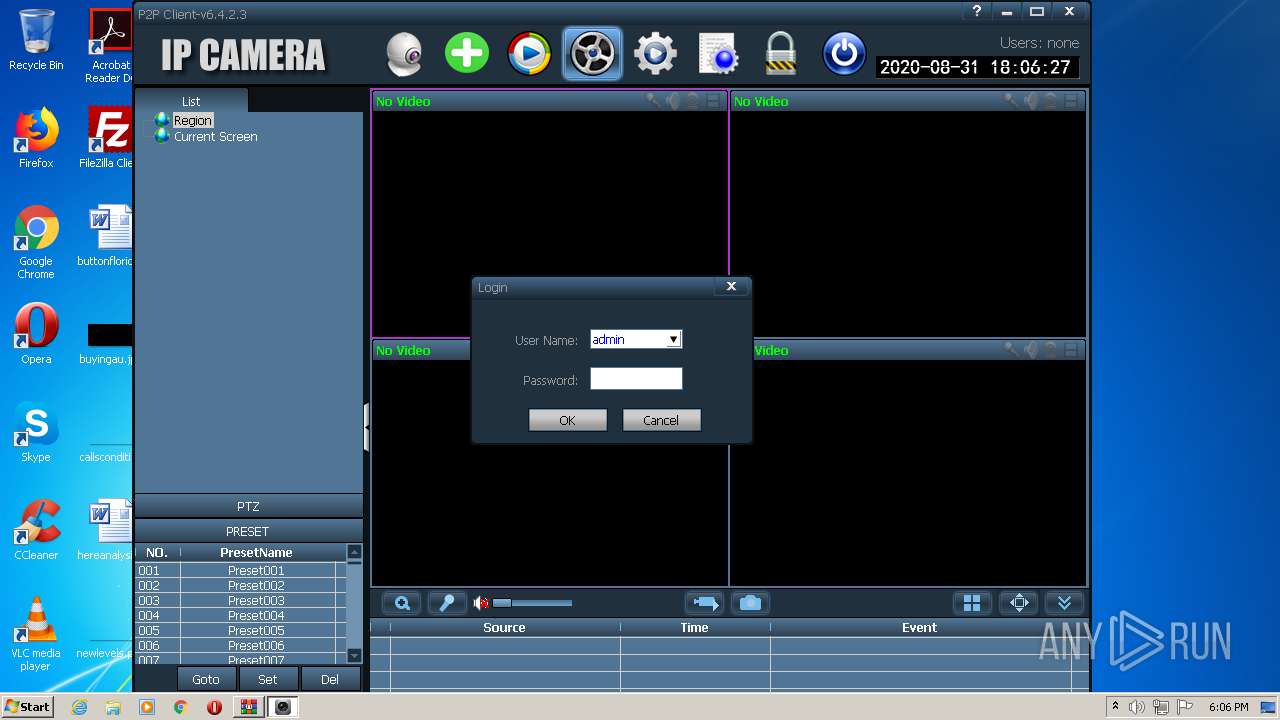Select the highlighted film reel record icon
The height and width of the screenshot is (720, 1280).
(x=592, y=54)
